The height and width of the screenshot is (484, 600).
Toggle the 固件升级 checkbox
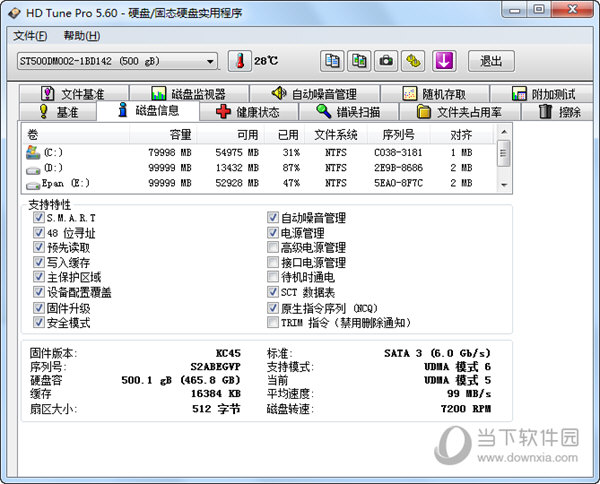click(38, 308)
